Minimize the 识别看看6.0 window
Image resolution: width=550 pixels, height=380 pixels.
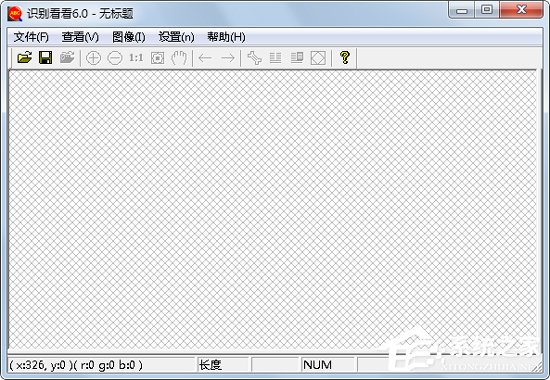click(462, 10)
